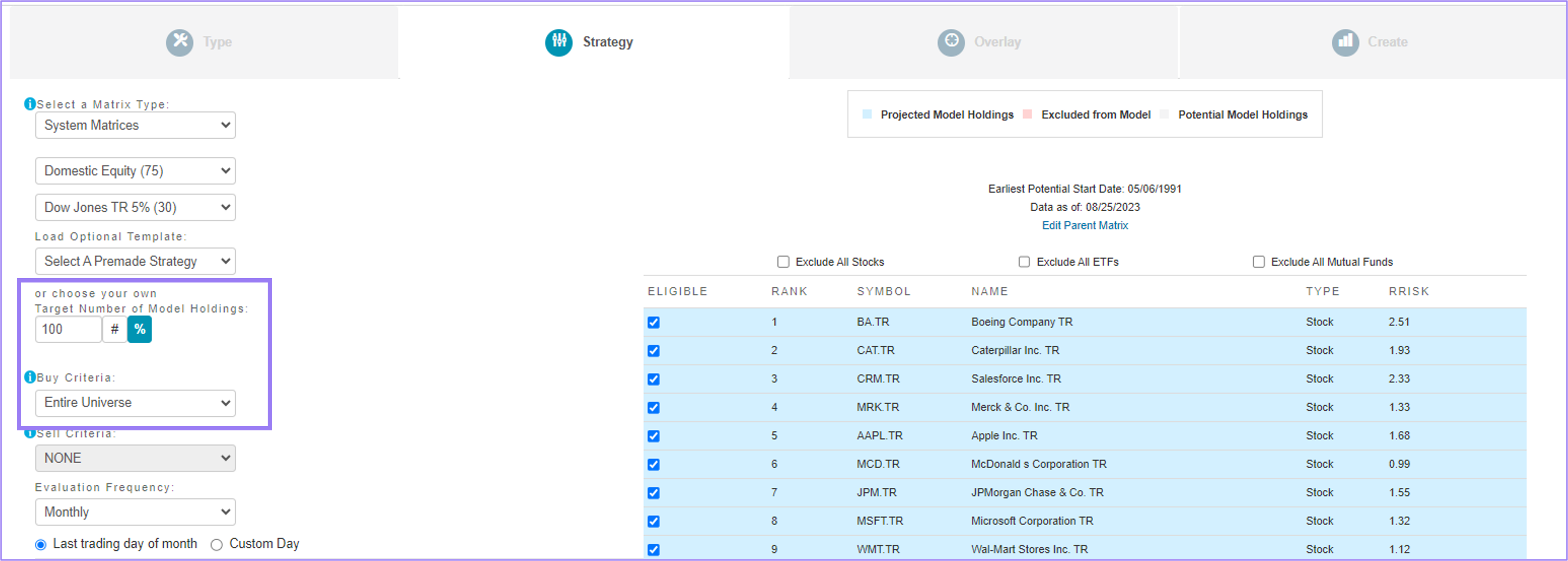Screen dimensions: 1568x561
Task: Uncheck eligibility for Salesforce Inc. TR
Action: coord(654,379)
